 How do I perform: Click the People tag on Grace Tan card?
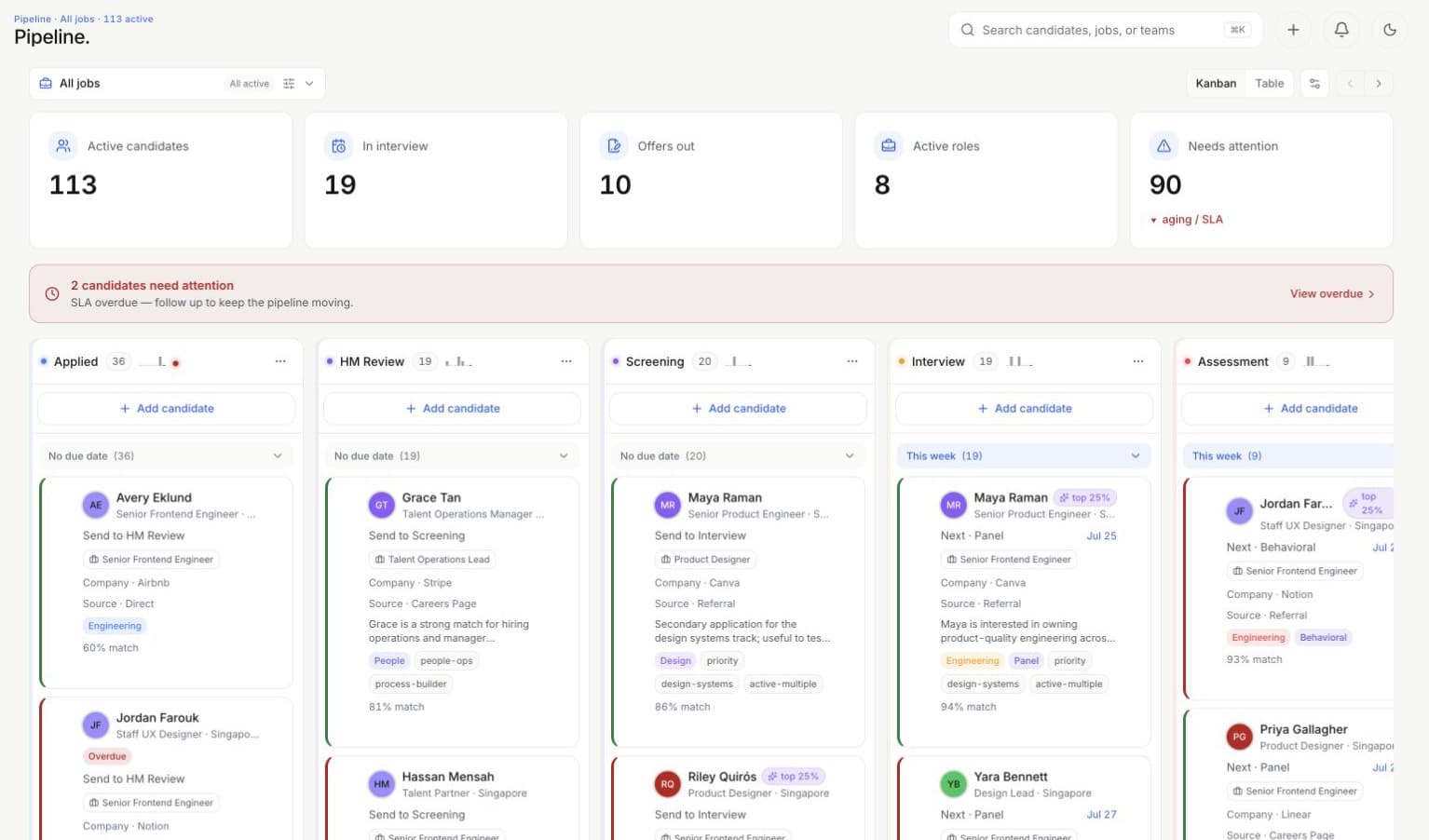(x=389, y=661)
